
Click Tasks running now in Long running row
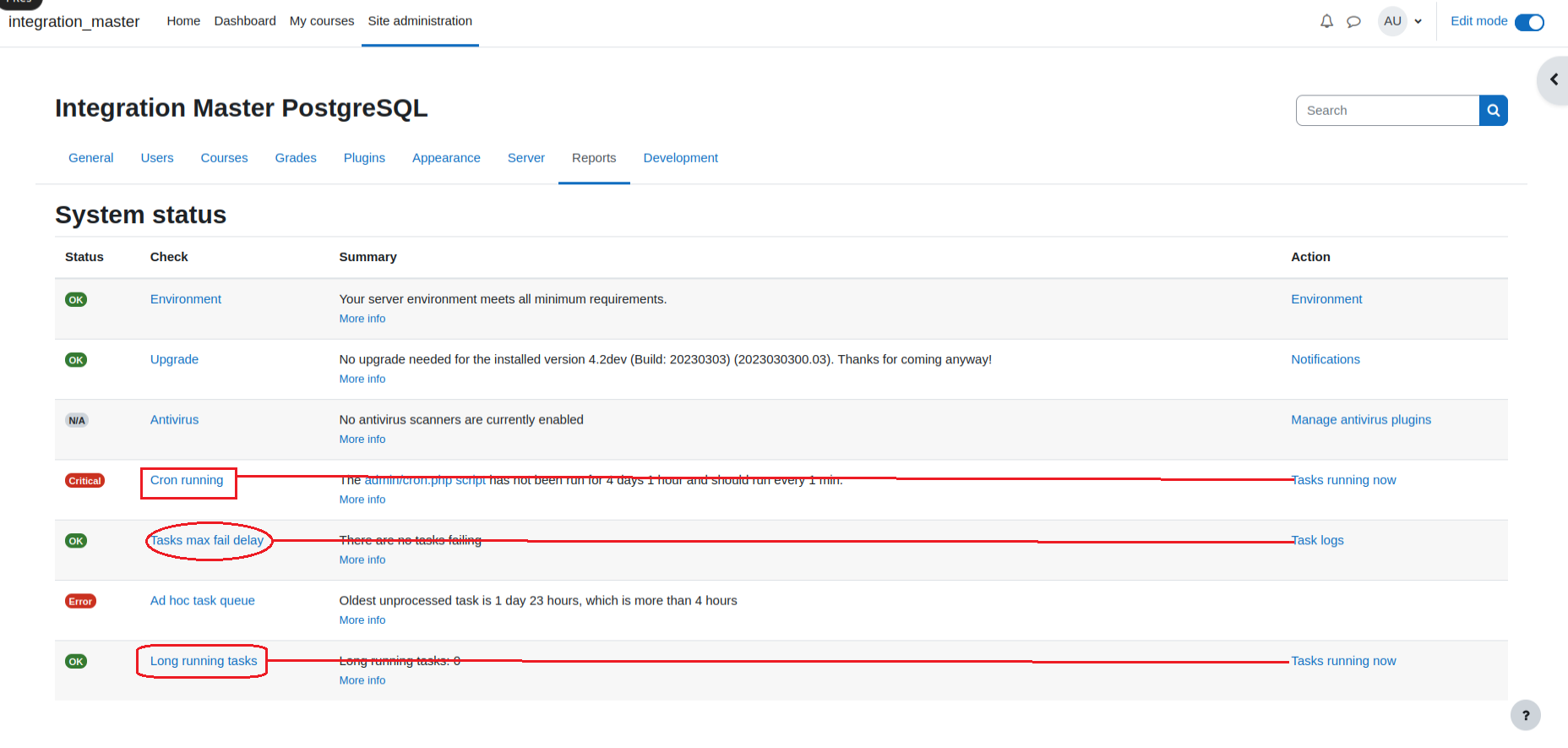pyautogui.click(x=1343, y=661)
